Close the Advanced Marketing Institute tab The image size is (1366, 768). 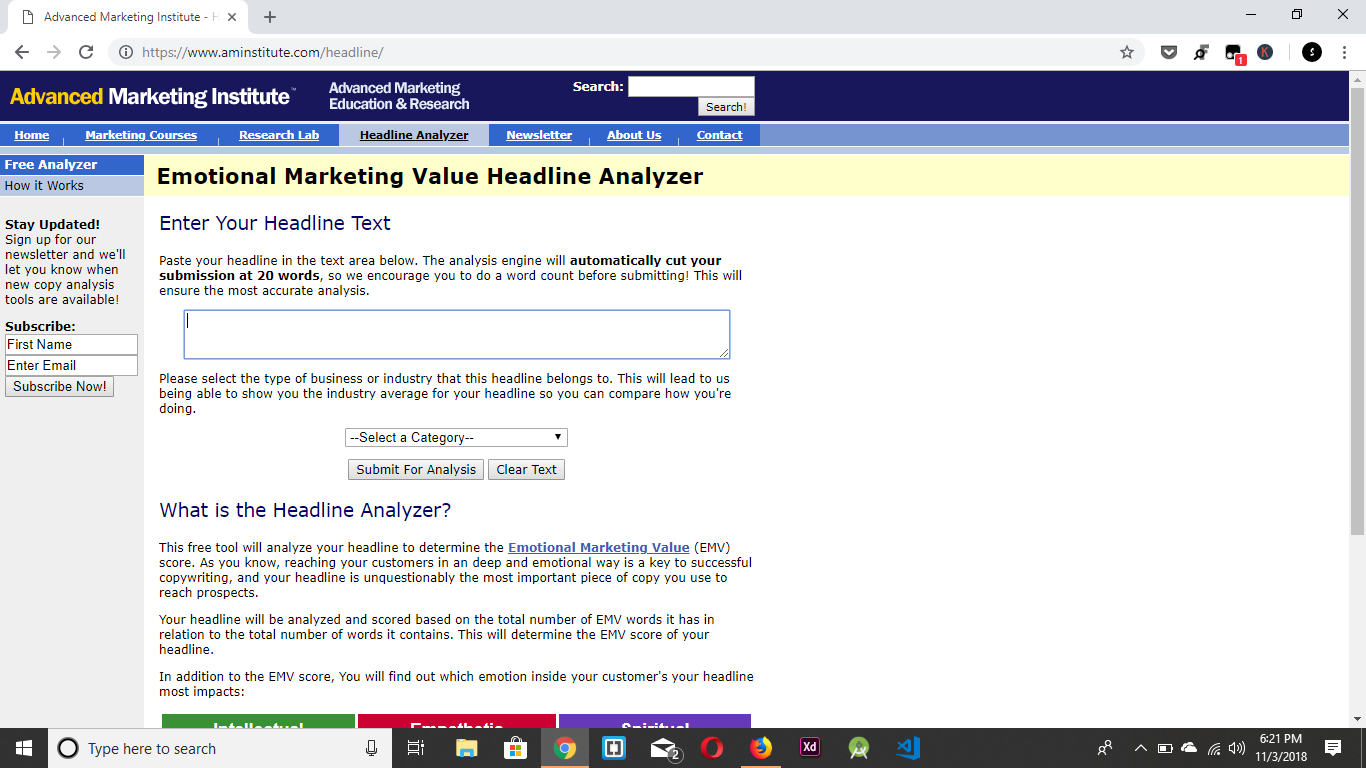coord(233,17)
